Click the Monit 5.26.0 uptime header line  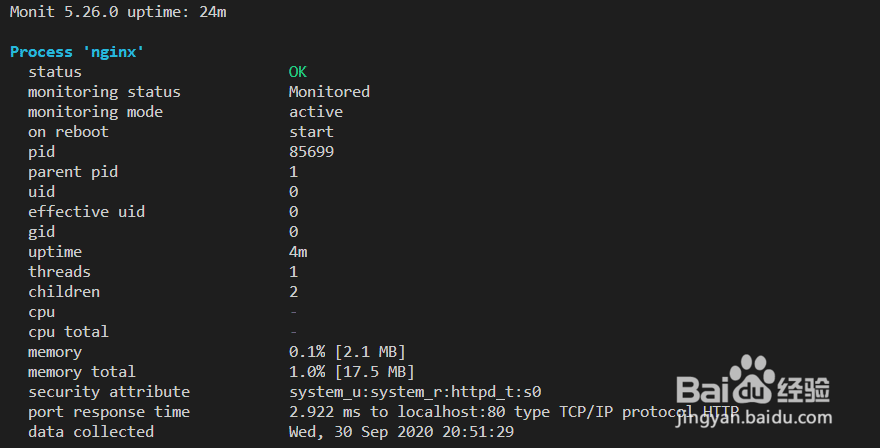pos(118,12)
